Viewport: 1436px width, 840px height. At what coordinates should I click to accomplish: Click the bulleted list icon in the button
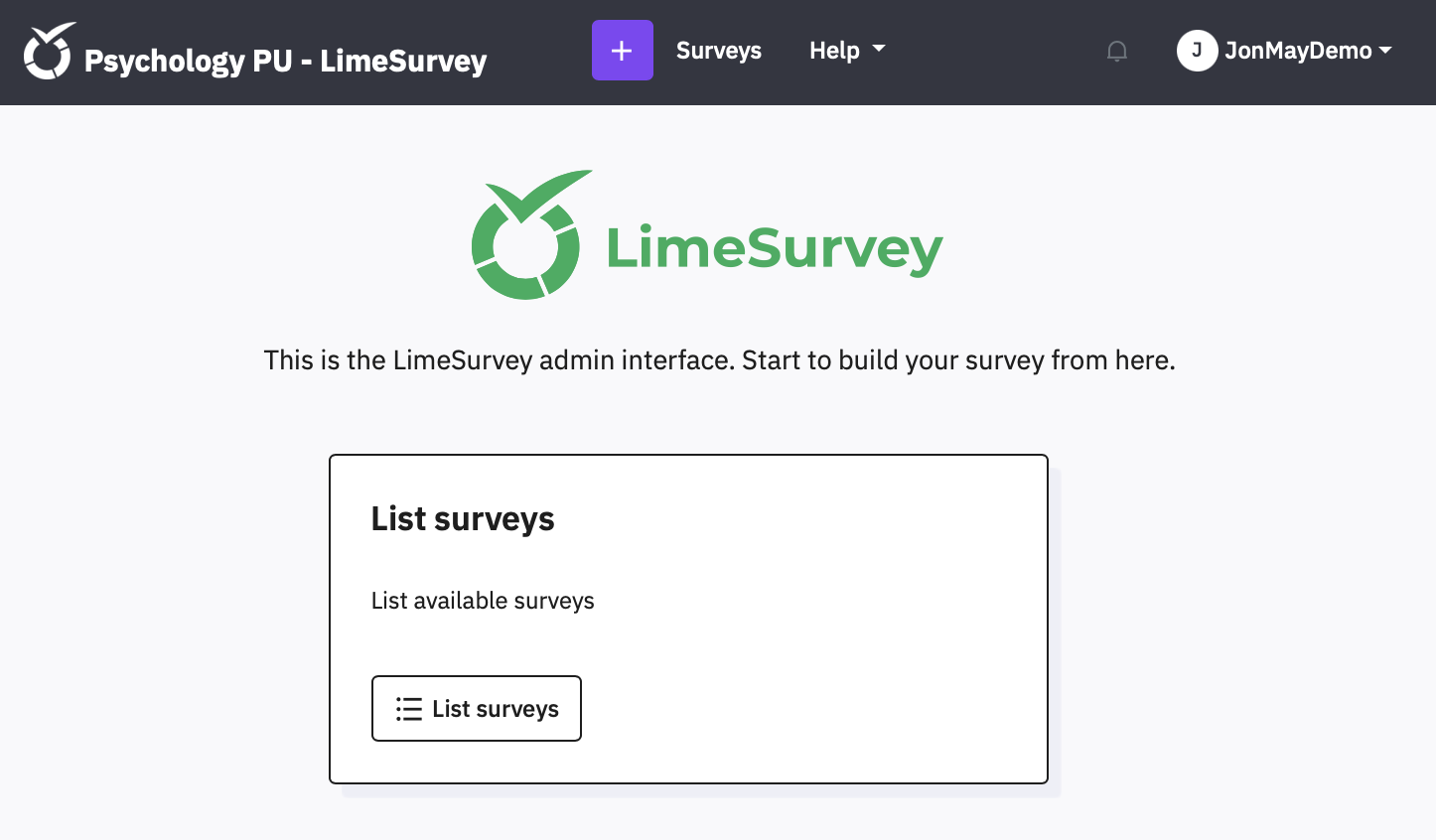point(409,709)
